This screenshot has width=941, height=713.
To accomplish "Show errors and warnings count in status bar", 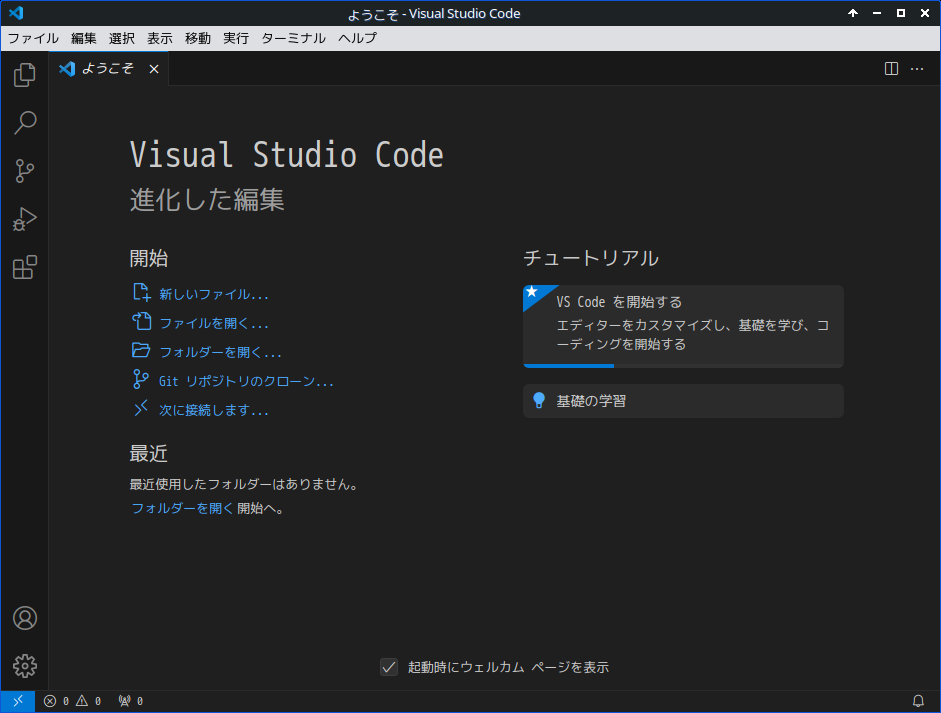I will click(73, 701).
